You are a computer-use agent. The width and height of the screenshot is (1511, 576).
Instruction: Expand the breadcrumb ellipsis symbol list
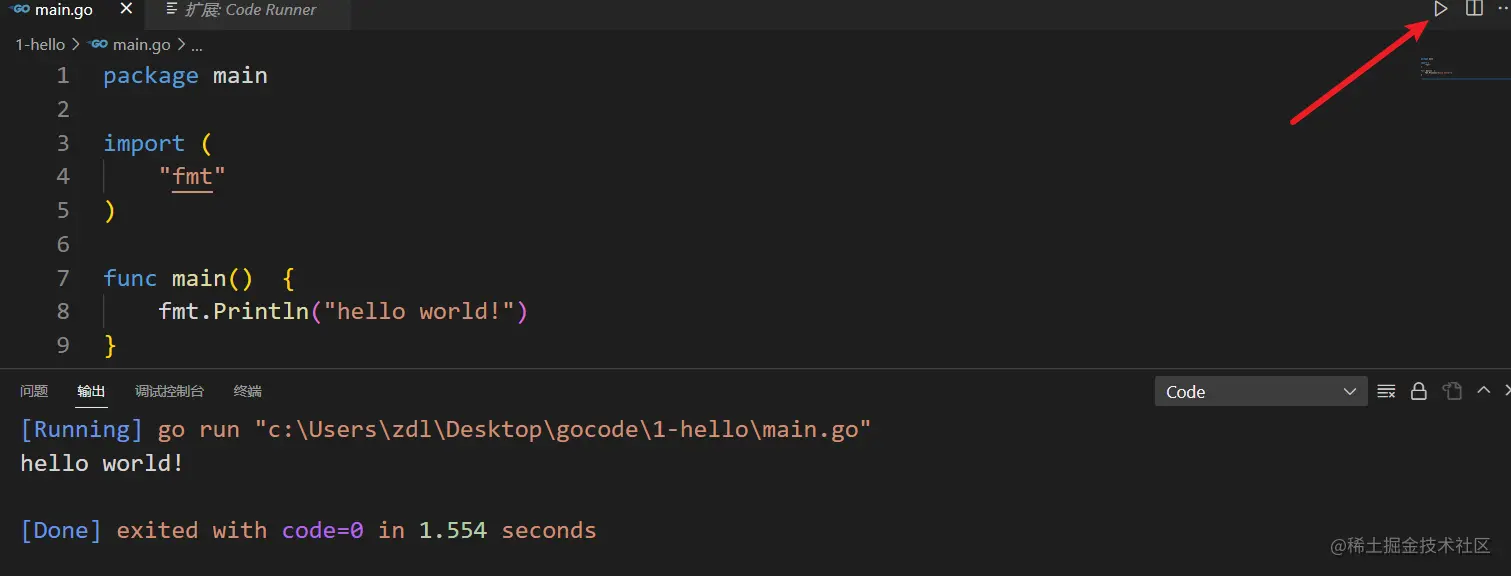[x=196, y=45]
